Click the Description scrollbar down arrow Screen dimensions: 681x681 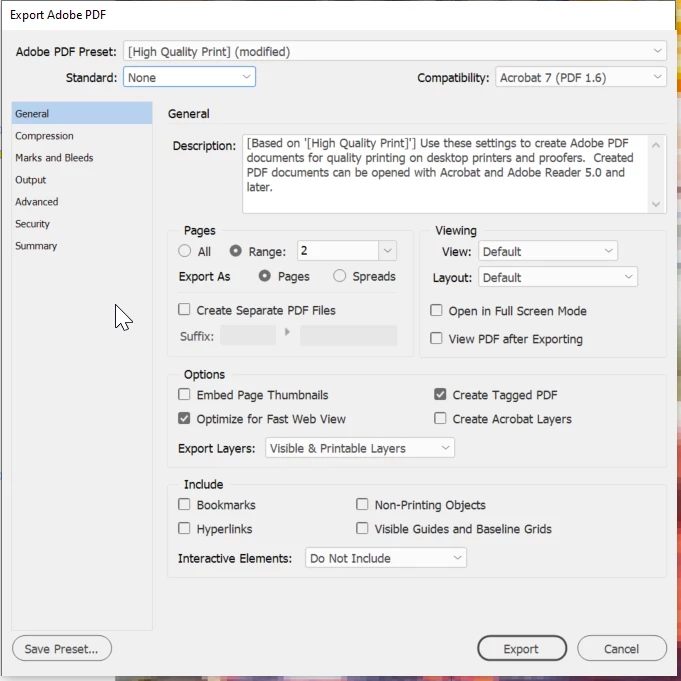point(656,204)
